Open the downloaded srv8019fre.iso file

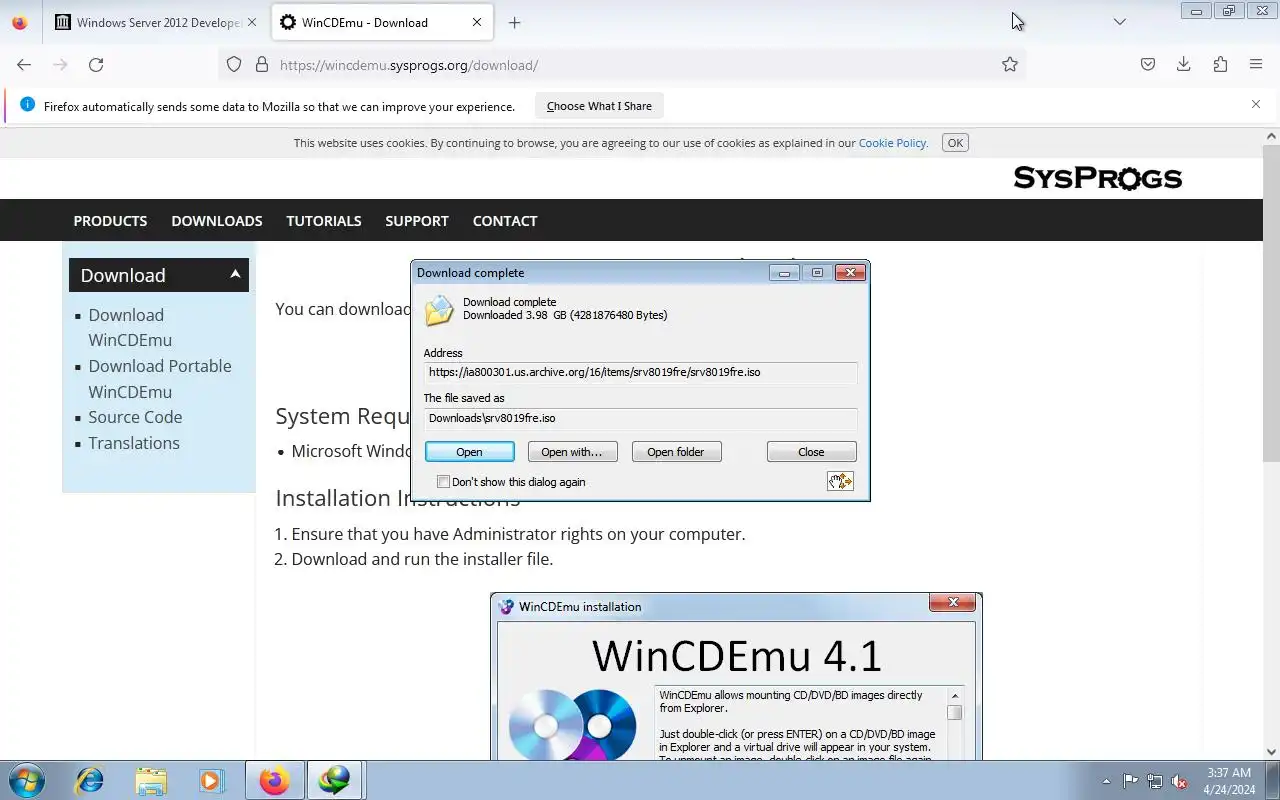tap(469, 452)
